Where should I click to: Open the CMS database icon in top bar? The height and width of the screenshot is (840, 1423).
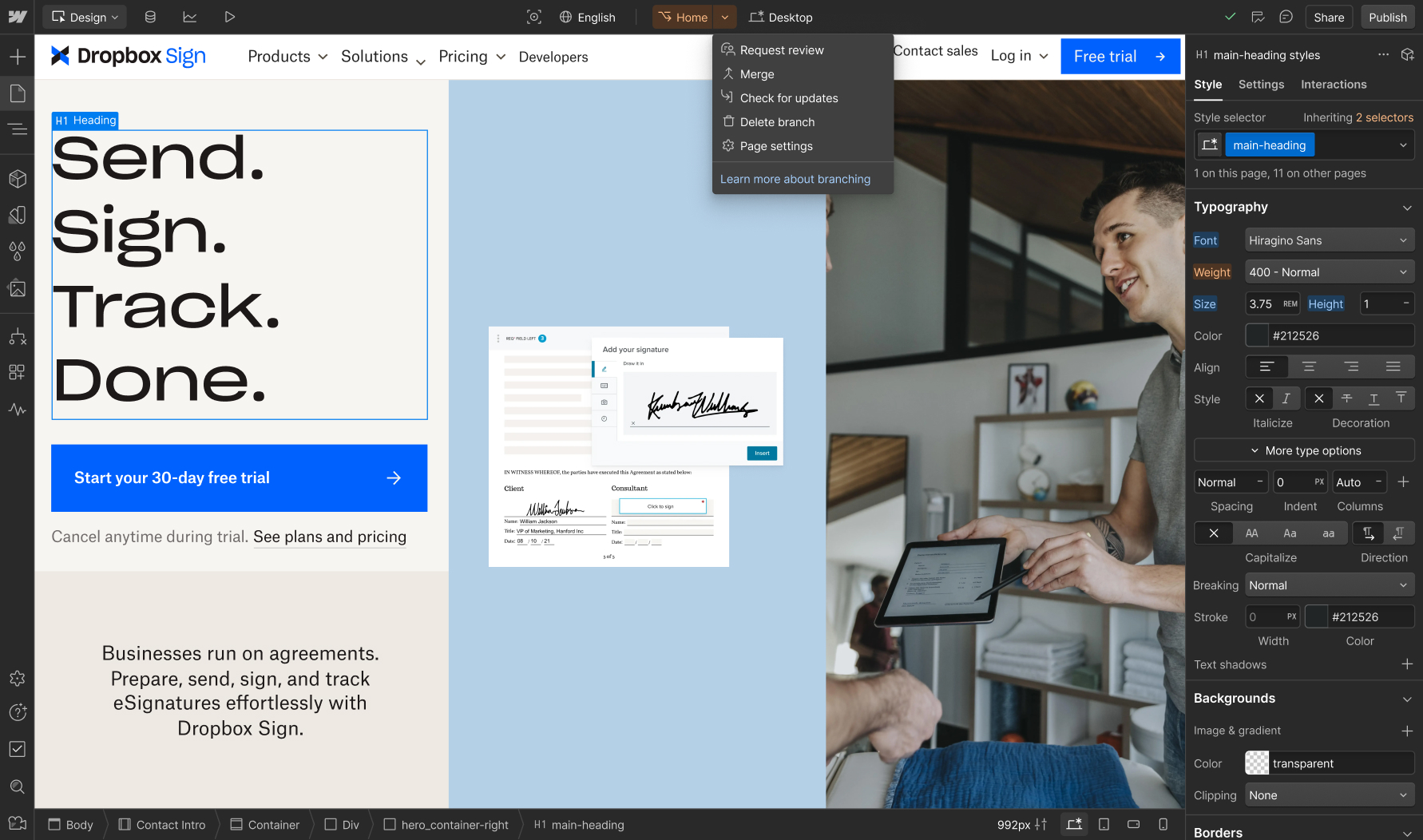150,17
